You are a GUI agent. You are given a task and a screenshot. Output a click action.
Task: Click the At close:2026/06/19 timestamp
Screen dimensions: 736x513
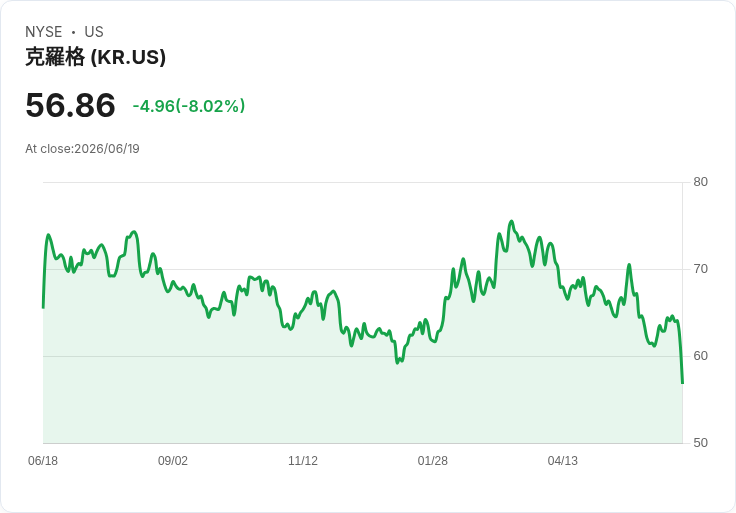[82, 149]
